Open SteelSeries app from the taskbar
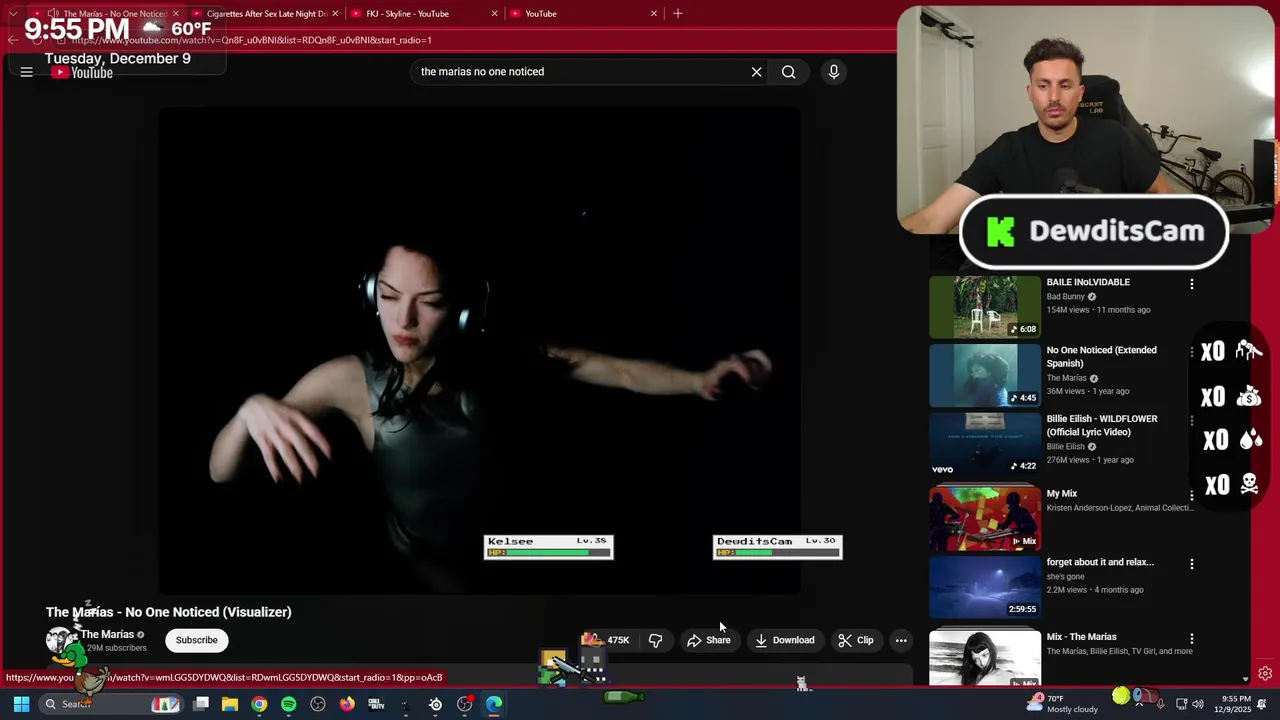Screen dimensions: 1280x720 click(x=436, y=704)
